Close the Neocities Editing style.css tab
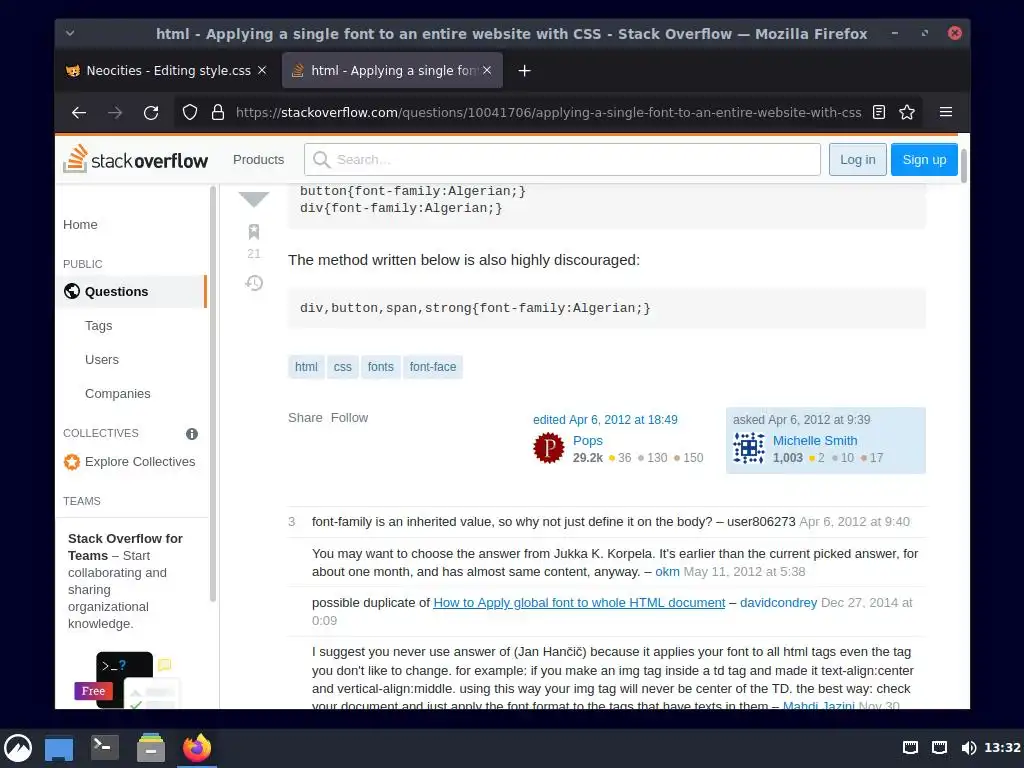Screen dimensions: 1024x768 (262, 70)
